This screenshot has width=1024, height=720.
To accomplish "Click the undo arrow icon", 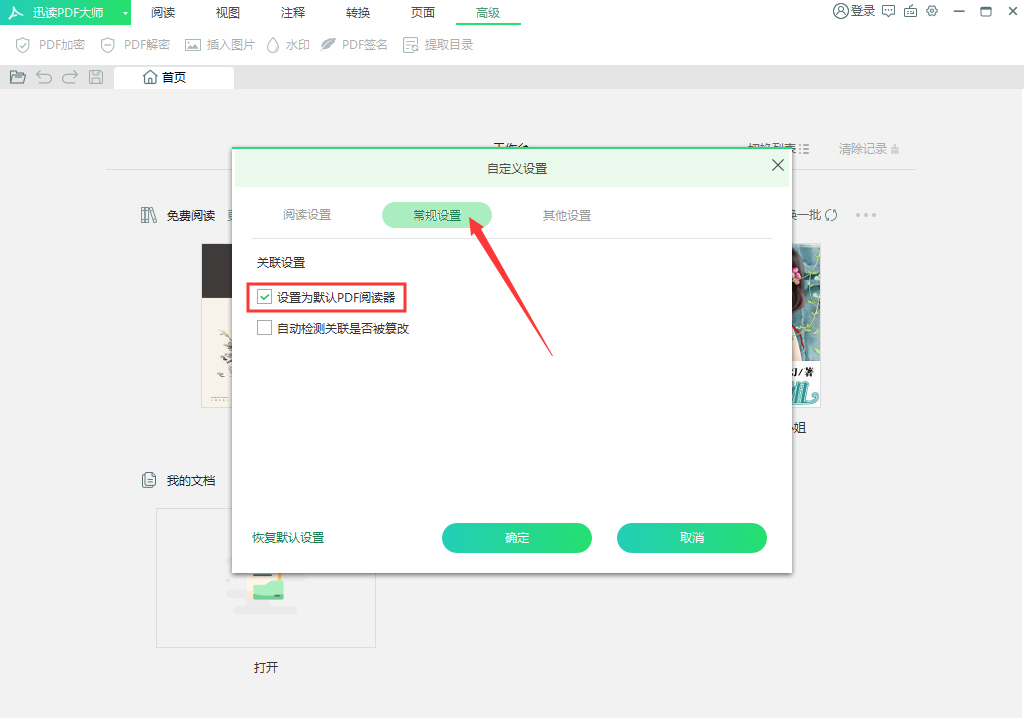I will tap(43, 76).
